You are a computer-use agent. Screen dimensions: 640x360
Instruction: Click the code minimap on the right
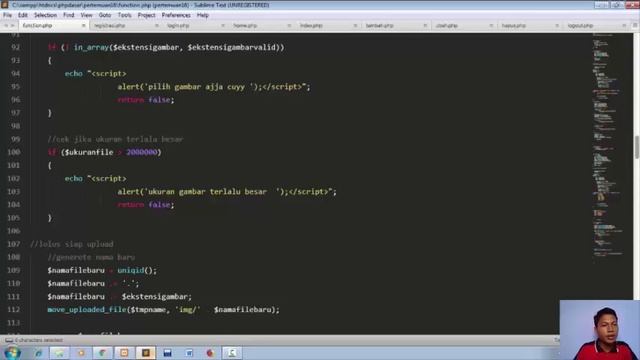607,147
